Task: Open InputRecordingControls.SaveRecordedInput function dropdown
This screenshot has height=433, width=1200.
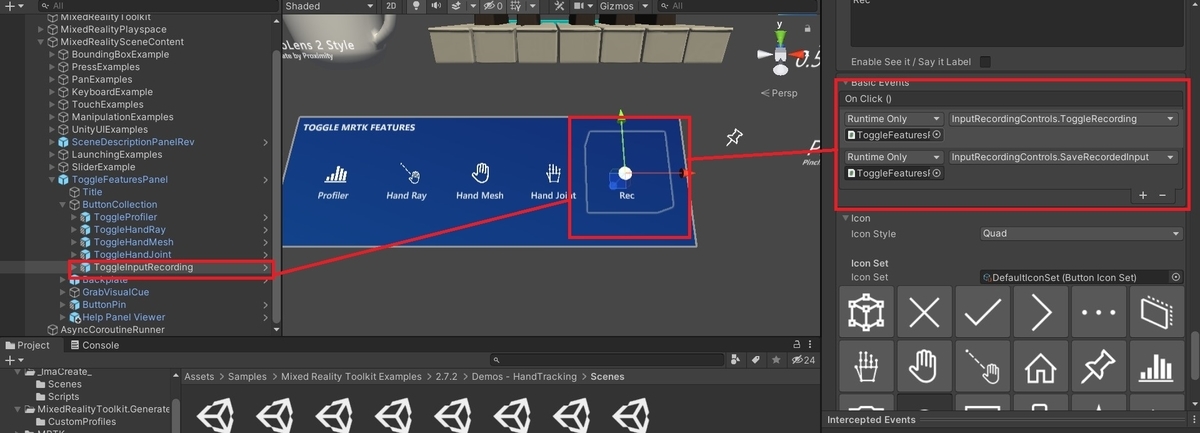Action: click(1065, 157)
